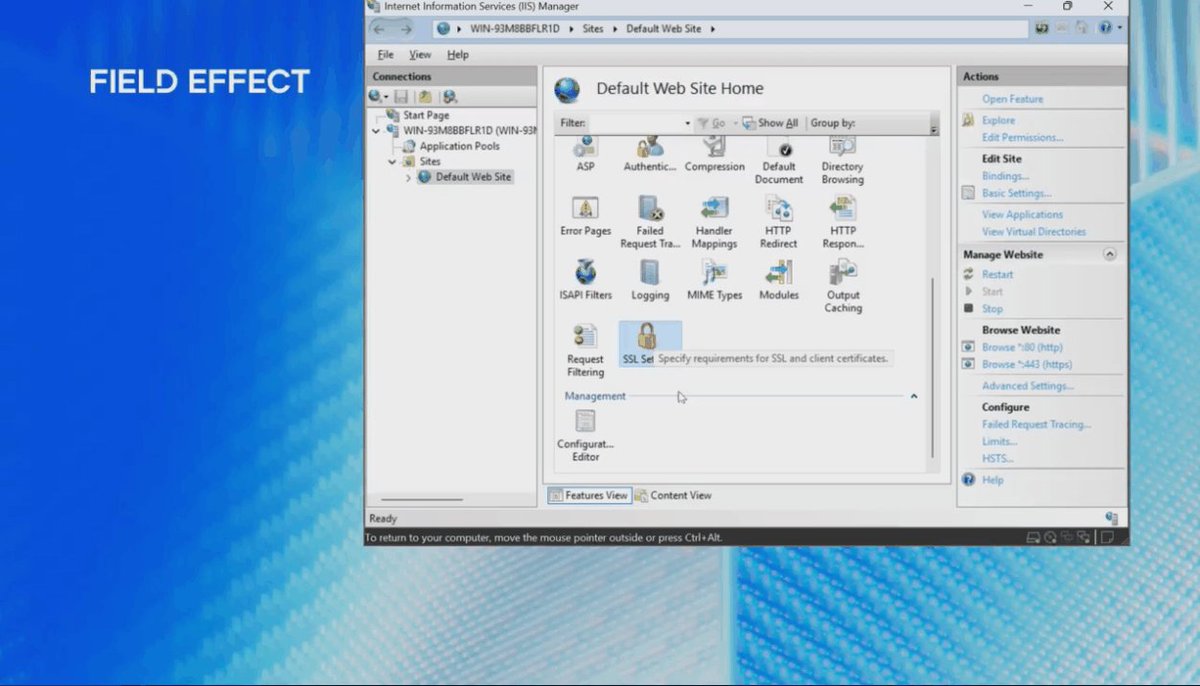Click the Help link in Actions pane
Image resolution: width=1200 pixels, height=686 pixels.
click(x=992, y=480)
